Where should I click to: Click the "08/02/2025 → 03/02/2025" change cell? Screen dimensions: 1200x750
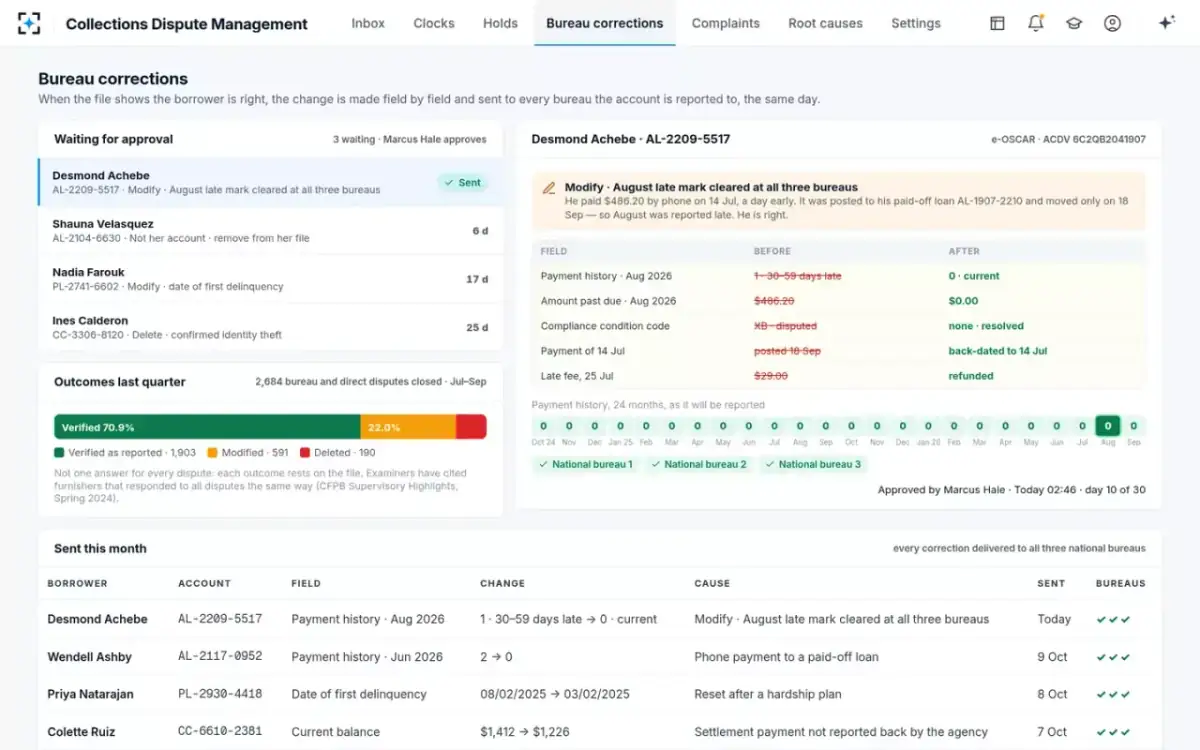pyautogui.click(x=555, y=694)
